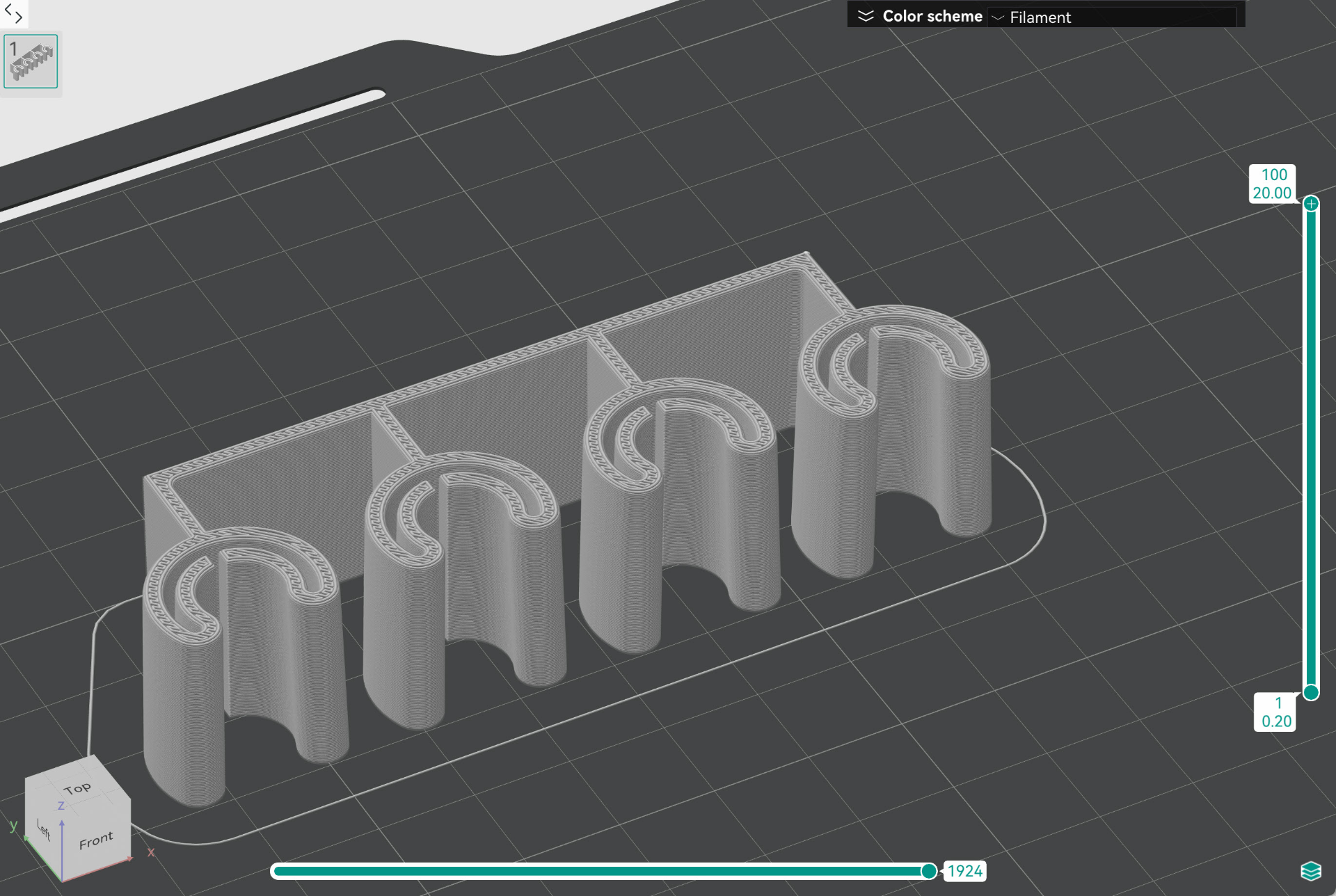
Task: Click the Top face of the view cube
Action: click(x=77, y=788)
